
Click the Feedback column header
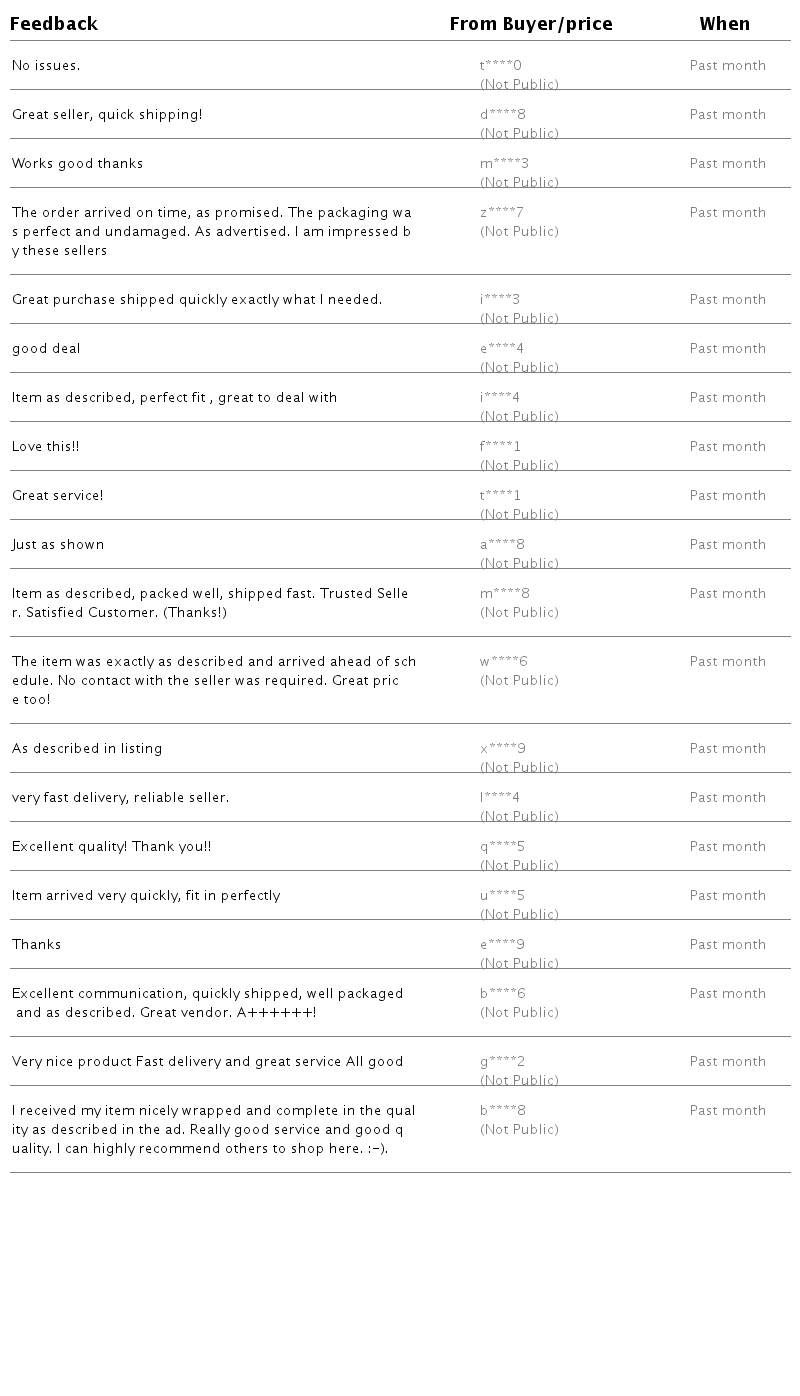[x=54, y=24]
